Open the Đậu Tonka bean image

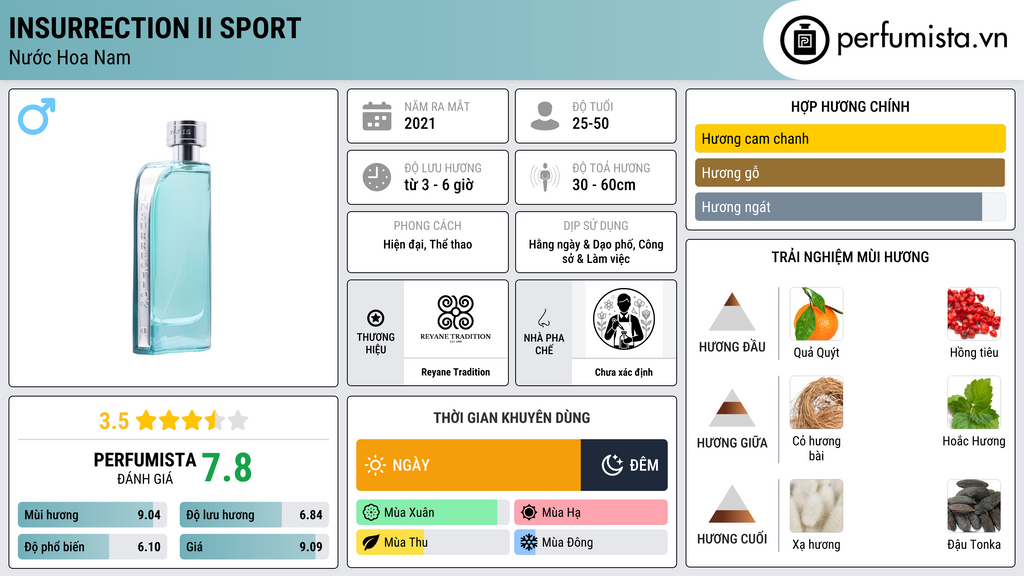974,506
